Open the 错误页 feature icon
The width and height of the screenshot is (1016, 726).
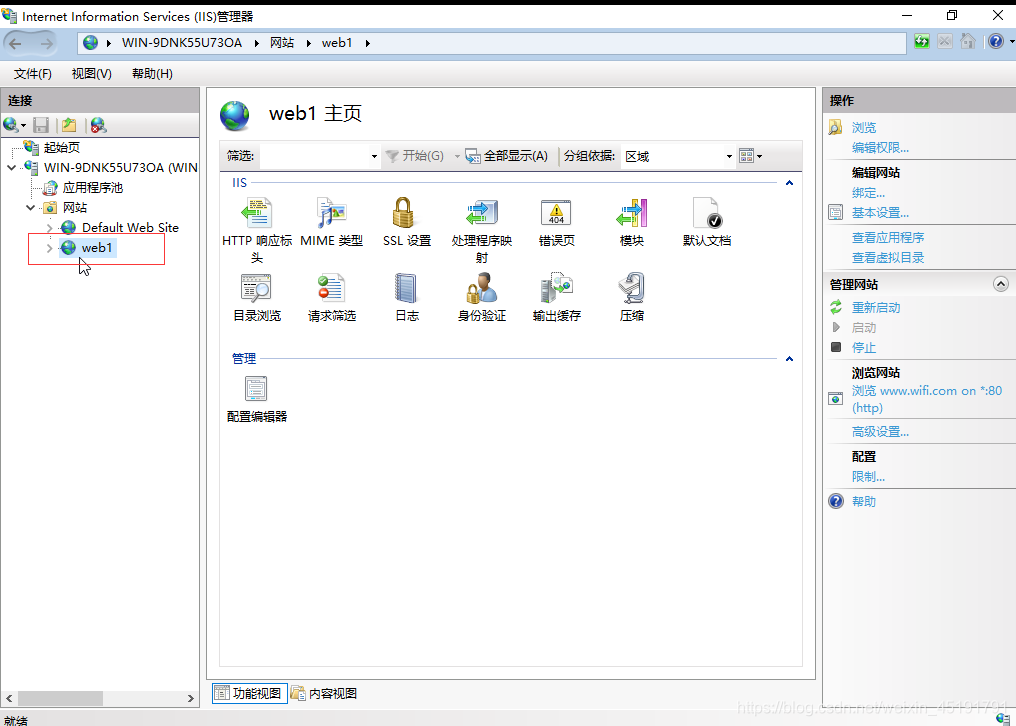(556, 213)
